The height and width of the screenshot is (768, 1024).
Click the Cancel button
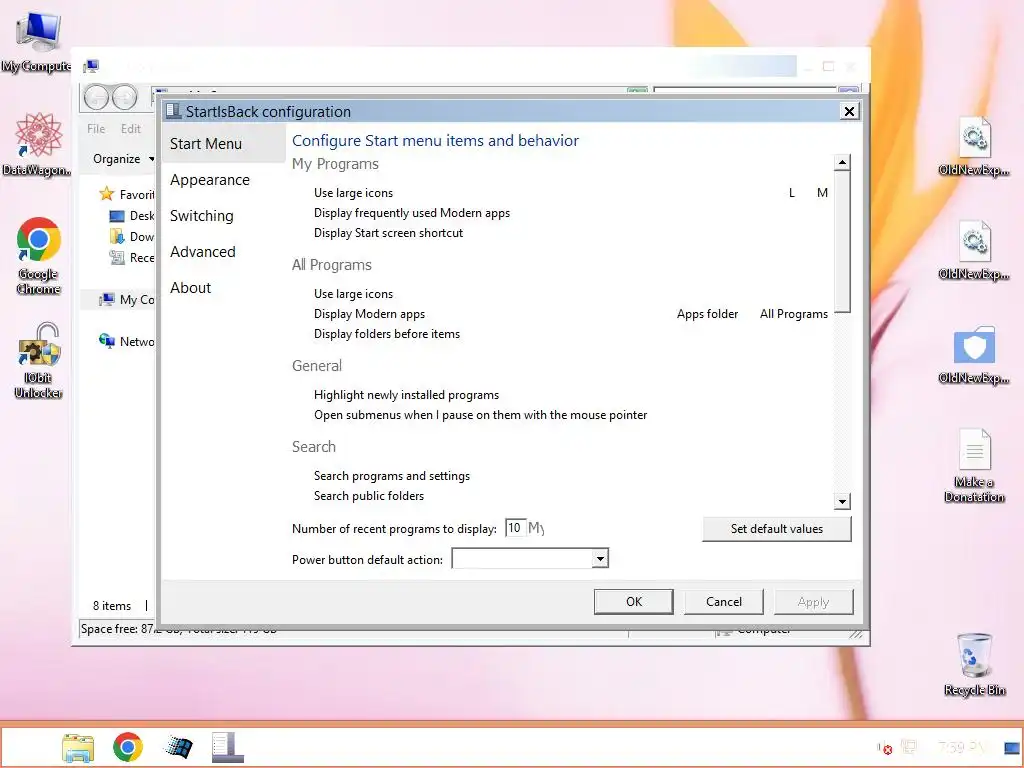tap(724, 601)
